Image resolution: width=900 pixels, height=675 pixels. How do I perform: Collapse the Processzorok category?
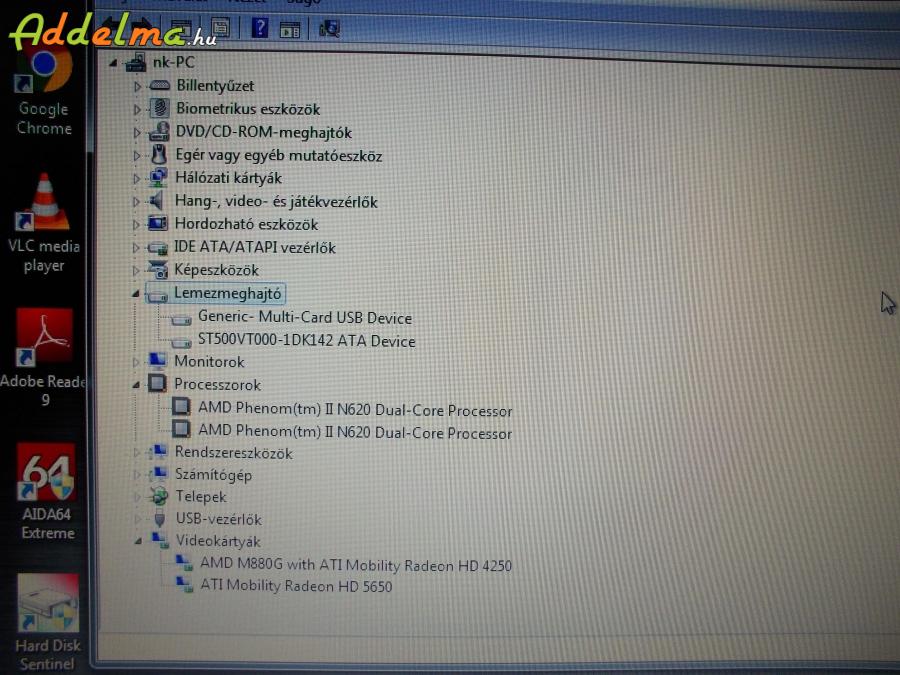pyautogui.click(x=136, y=385)
